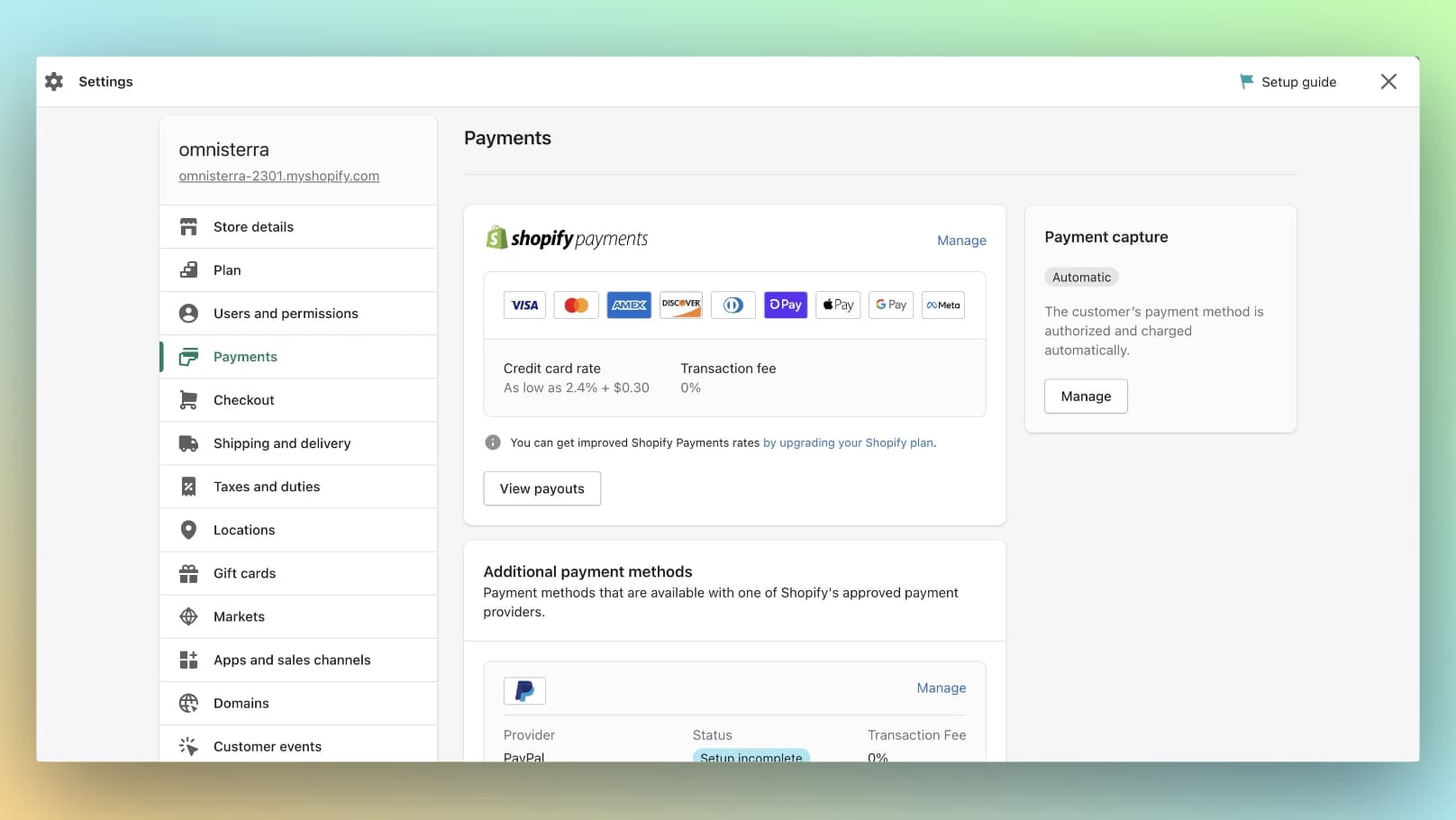Go to Users and permissions
Image resolution: width=1456 pixels, height=820 pixels.
click(298, 314)
